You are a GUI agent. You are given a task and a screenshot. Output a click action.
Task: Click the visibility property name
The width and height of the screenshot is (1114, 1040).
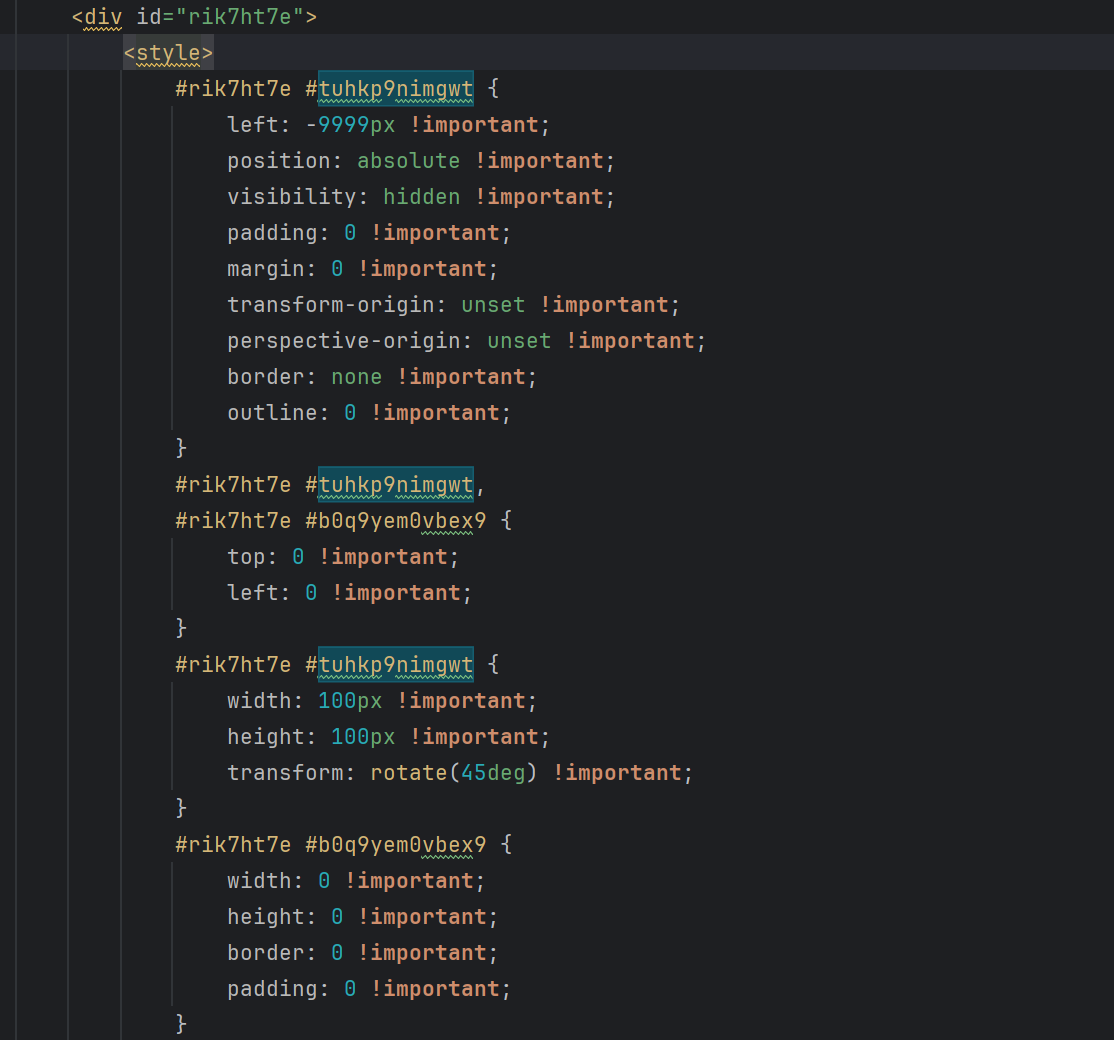pos(291,197)
